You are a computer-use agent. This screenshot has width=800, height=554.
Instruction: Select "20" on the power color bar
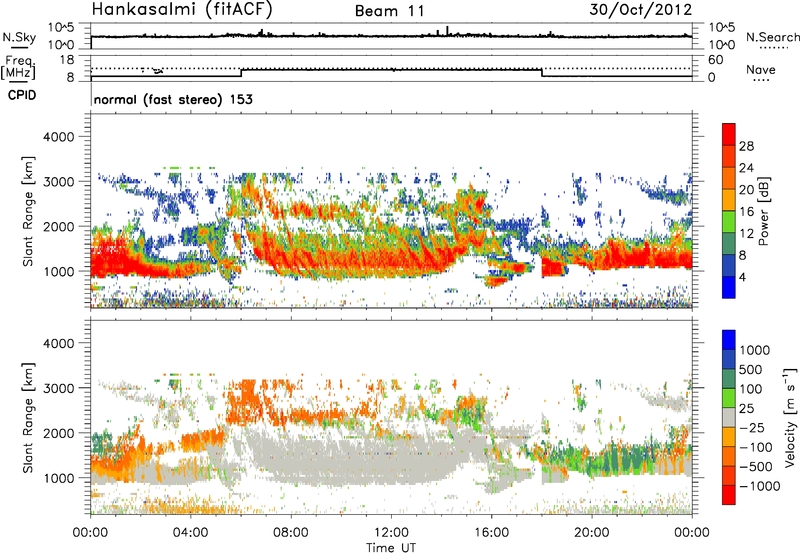click(x=746, y=190)
